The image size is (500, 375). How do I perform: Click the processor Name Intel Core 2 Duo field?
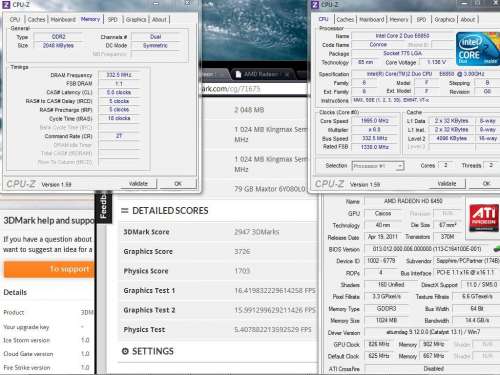(402, 36)
